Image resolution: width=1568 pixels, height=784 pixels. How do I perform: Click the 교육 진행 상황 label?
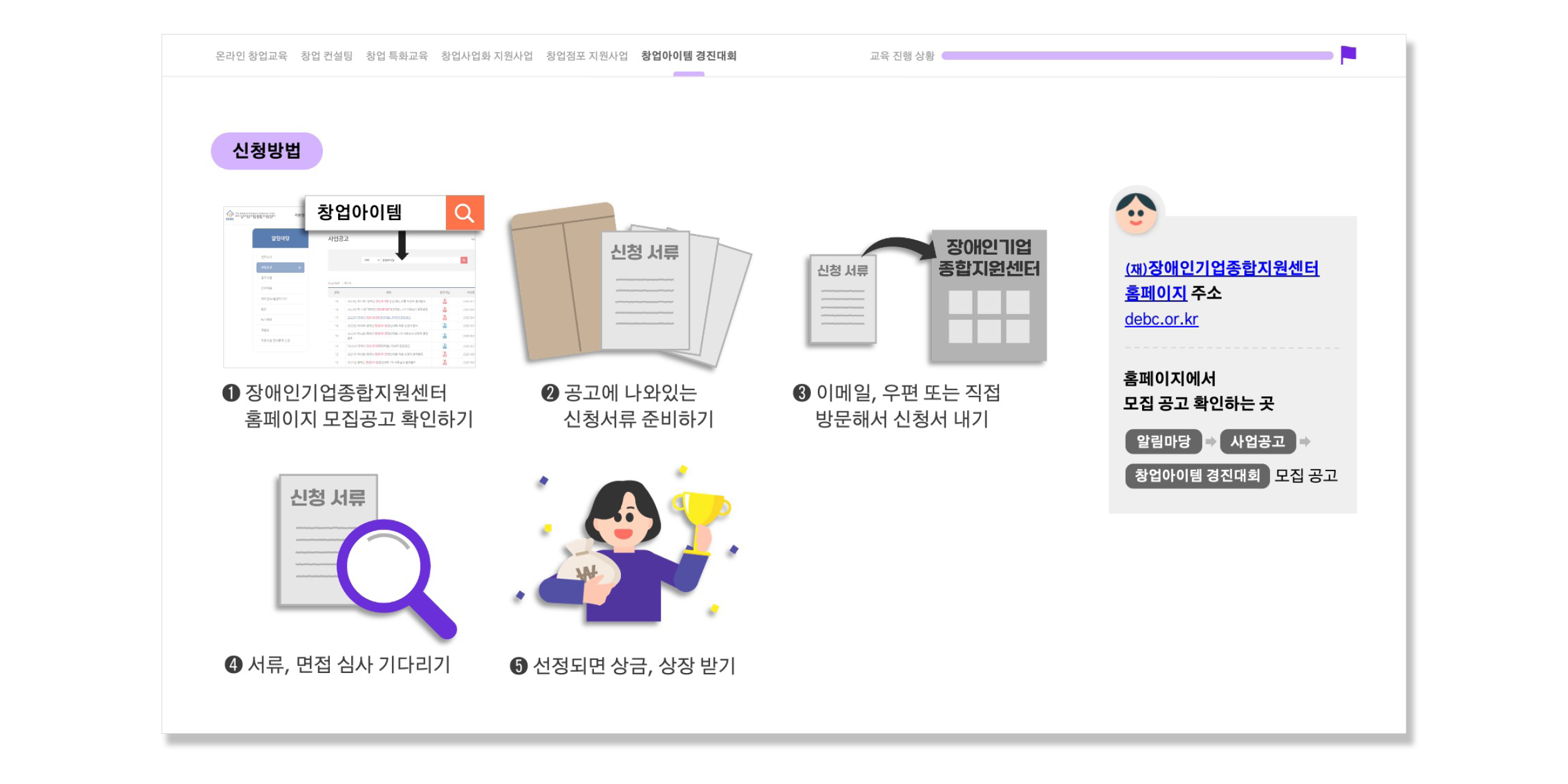click(902, 56)
